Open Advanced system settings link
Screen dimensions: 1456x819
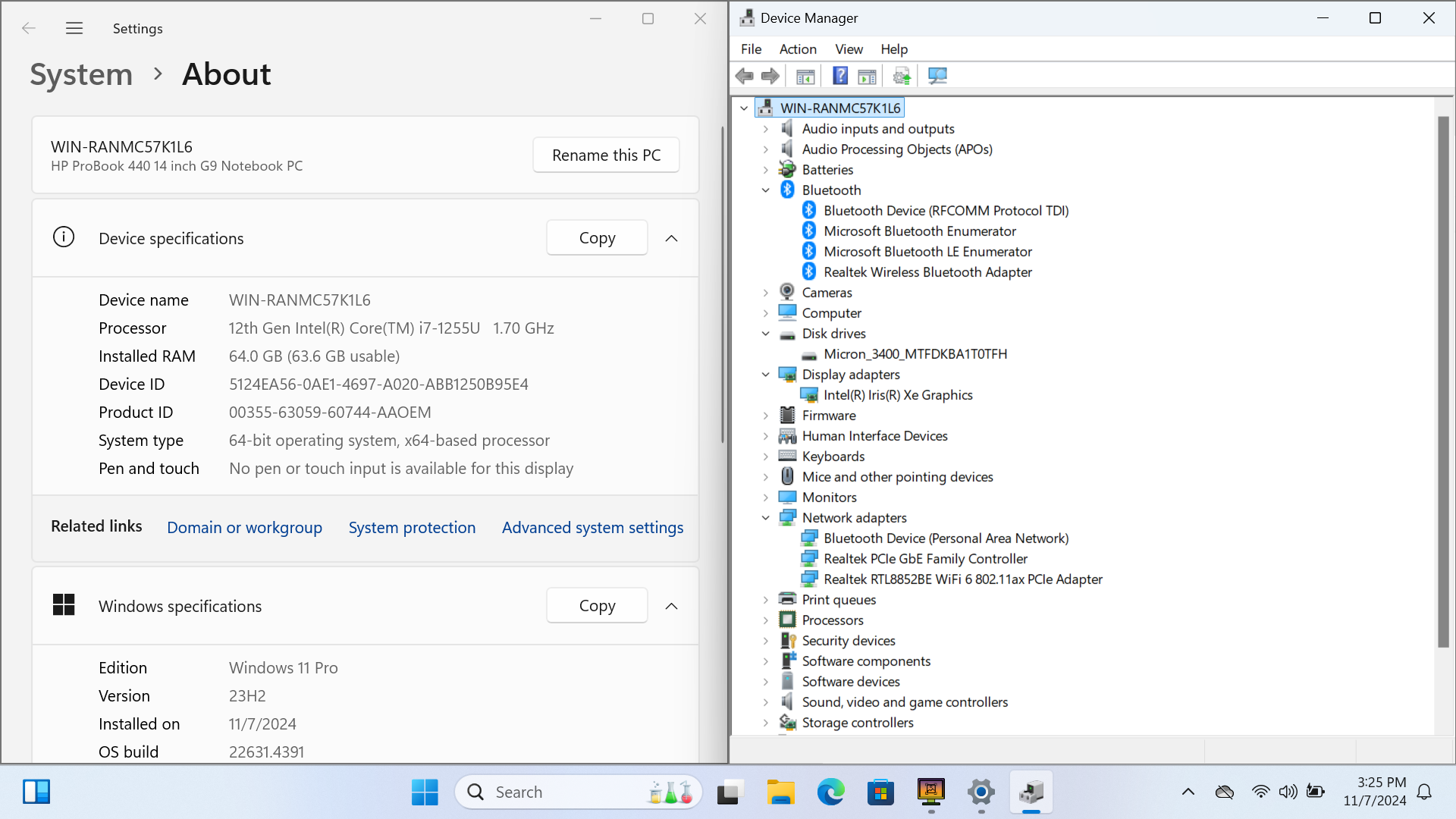592,527
